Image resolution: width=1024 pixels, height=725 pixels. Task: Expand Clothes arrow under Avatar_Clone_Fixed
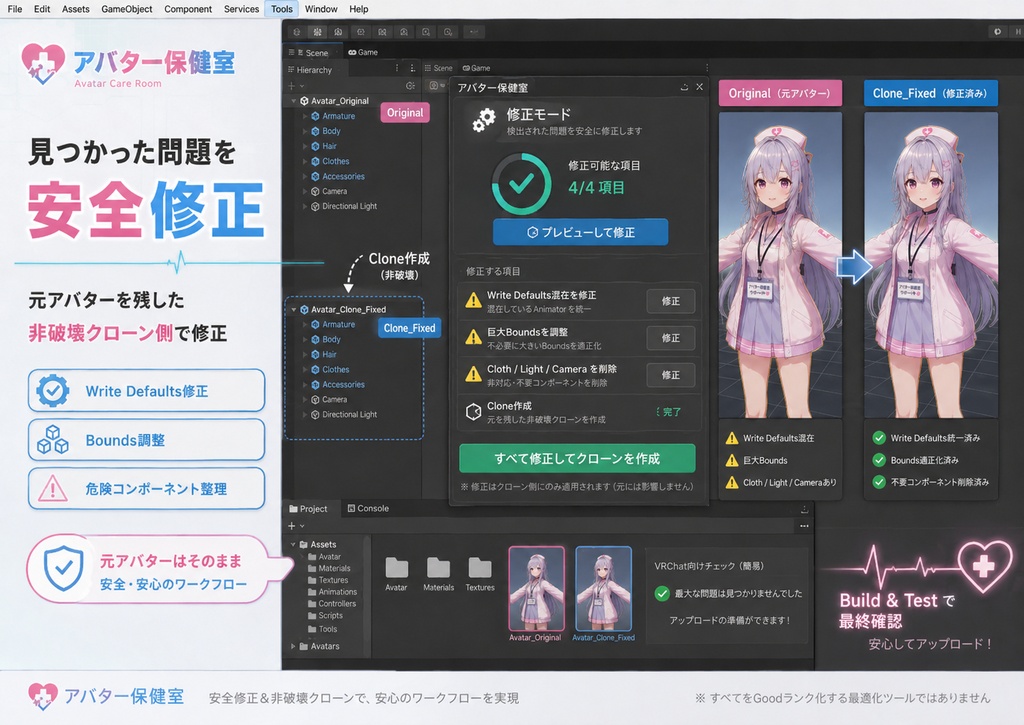pos(305,370)
